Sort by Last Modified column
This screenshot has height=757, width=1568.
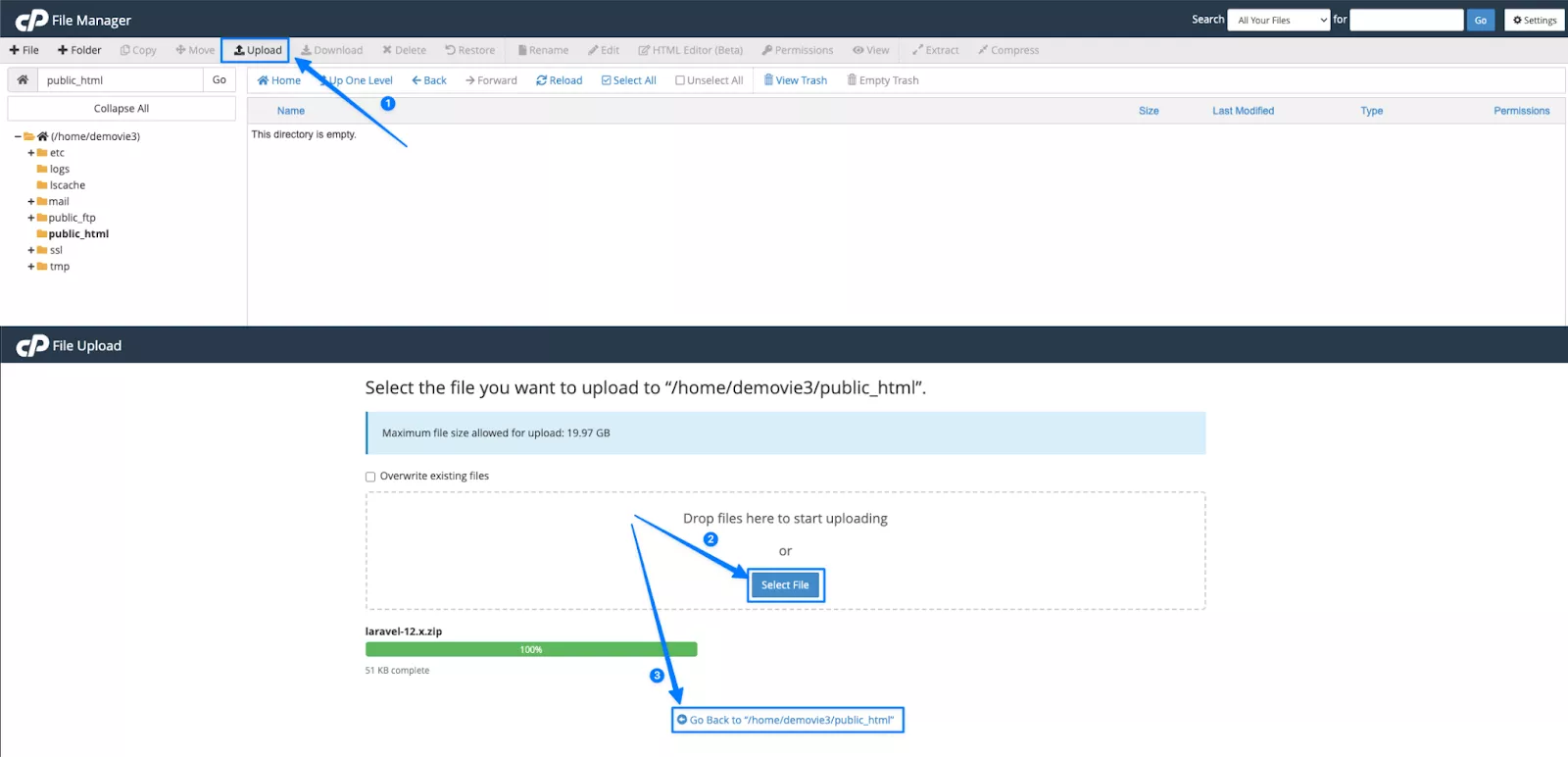(x=1244, y=111)
